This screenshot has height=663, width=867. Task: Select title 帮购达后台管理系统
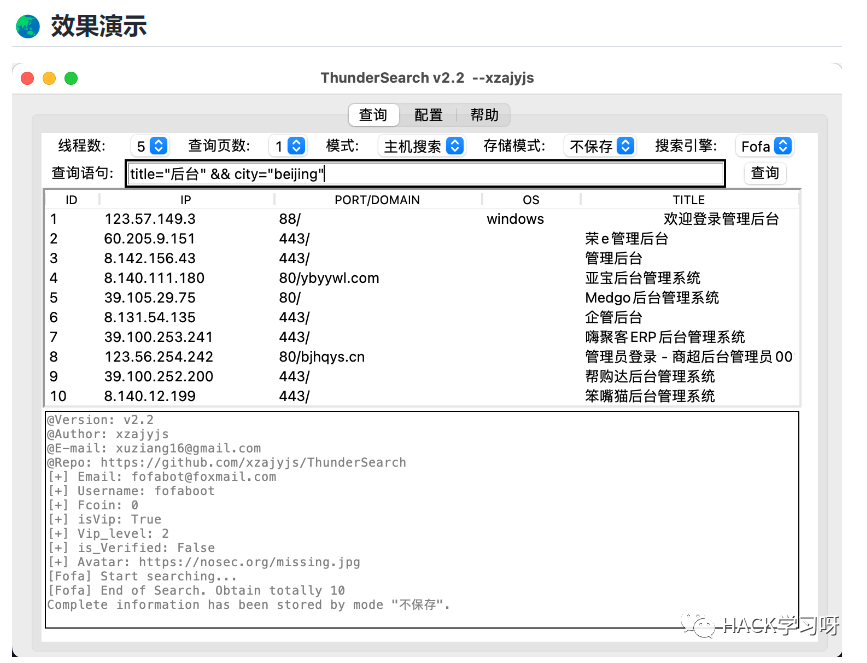click(650, 377)
